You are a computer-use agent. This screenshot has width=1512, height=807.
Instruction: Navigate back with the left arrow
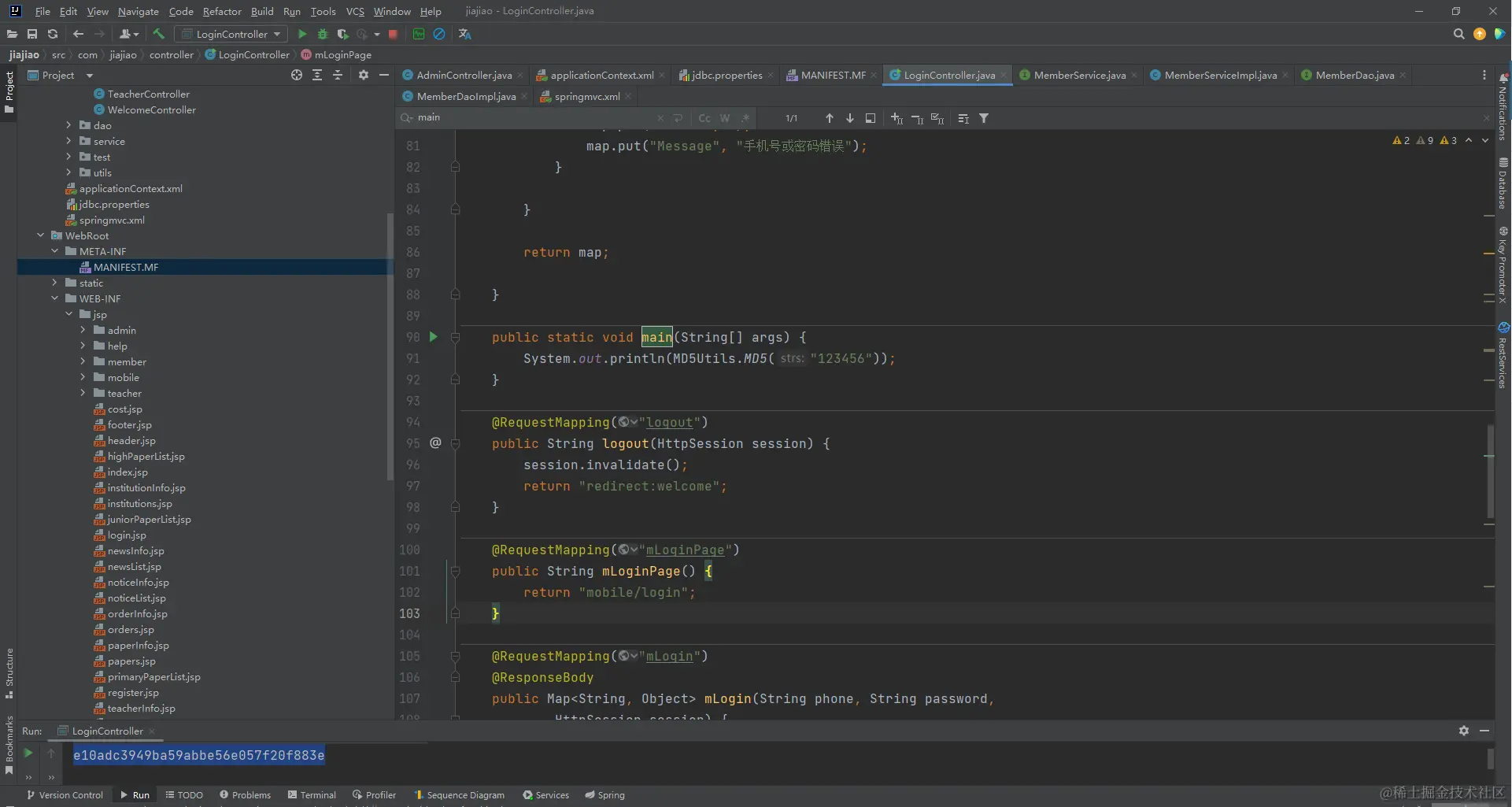[x=78, y=34]
